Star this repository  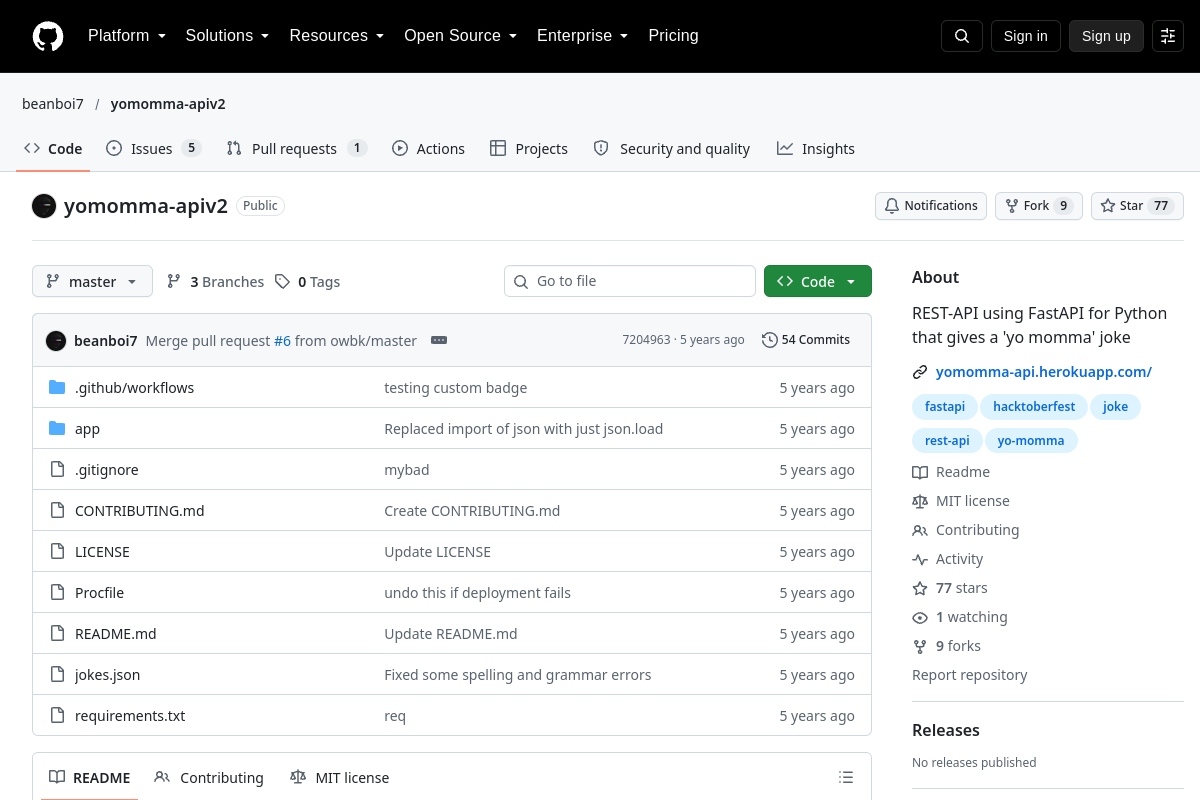(x=1137, y=206)
